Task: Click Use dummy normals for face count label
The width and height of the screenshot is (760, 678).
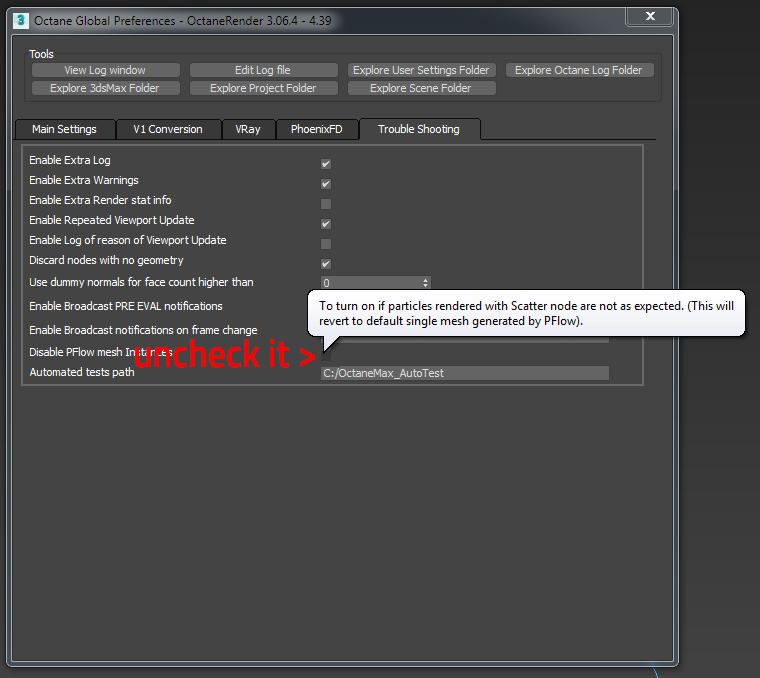Action: [141, 282]
